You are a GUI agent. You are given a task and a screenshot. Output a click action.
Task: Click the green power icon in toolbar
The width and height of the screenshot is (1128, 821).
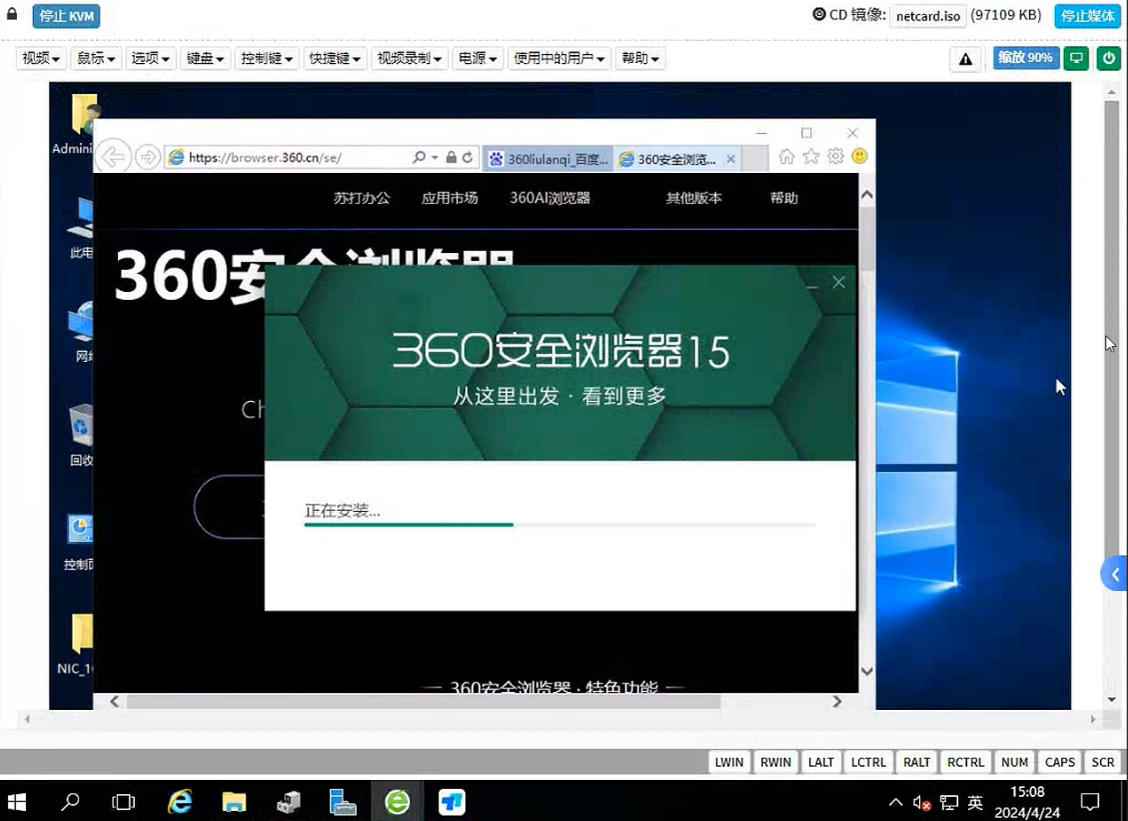tap(1108, 58)
